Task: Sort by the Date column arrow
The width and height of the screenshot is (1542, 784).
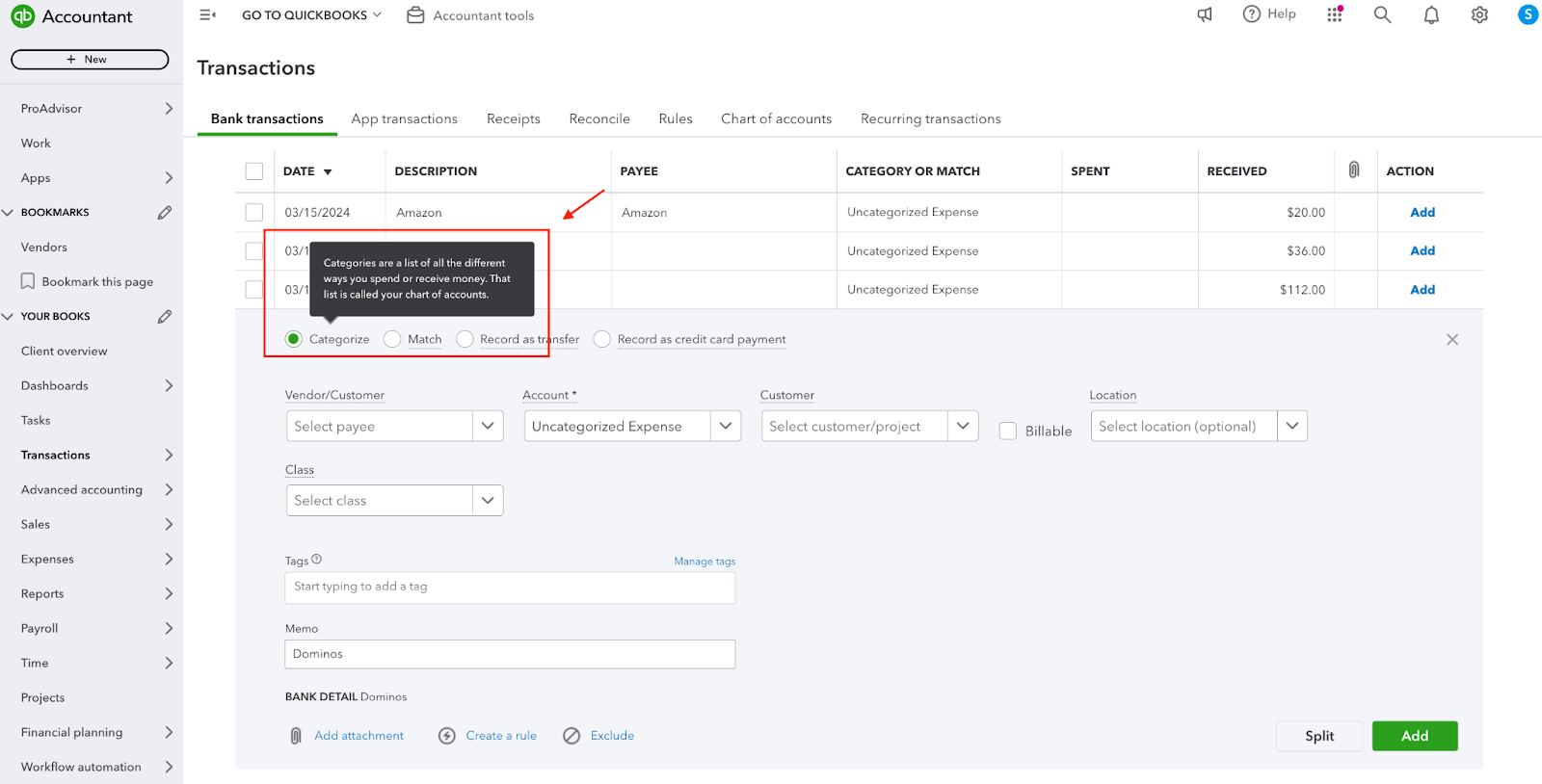Action: (x=328, y=171)
